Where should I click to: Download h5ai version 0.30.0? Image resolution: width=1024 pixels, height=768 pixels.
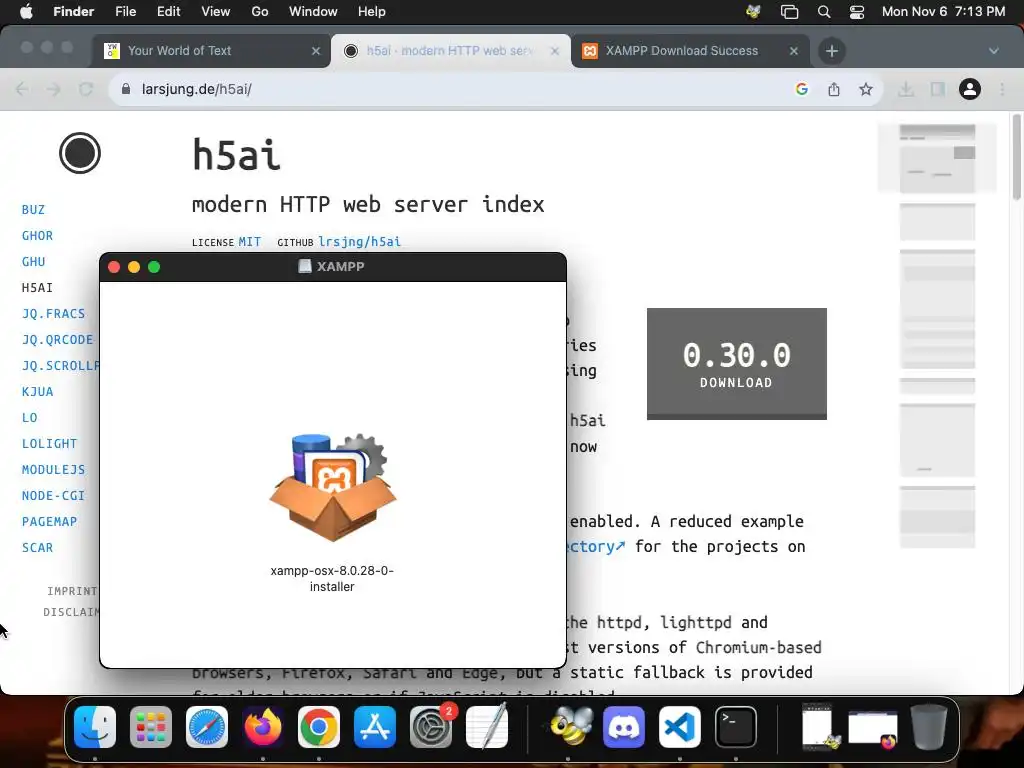coord(737,364)
